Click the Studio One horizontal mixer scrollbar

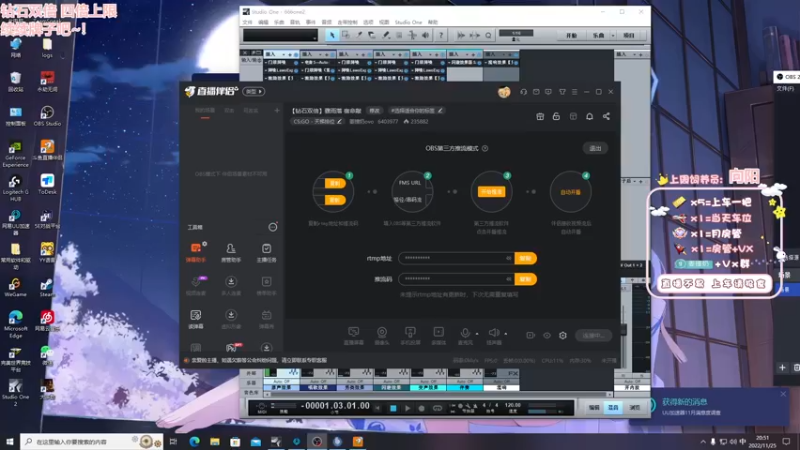click(x=439, y=394)
